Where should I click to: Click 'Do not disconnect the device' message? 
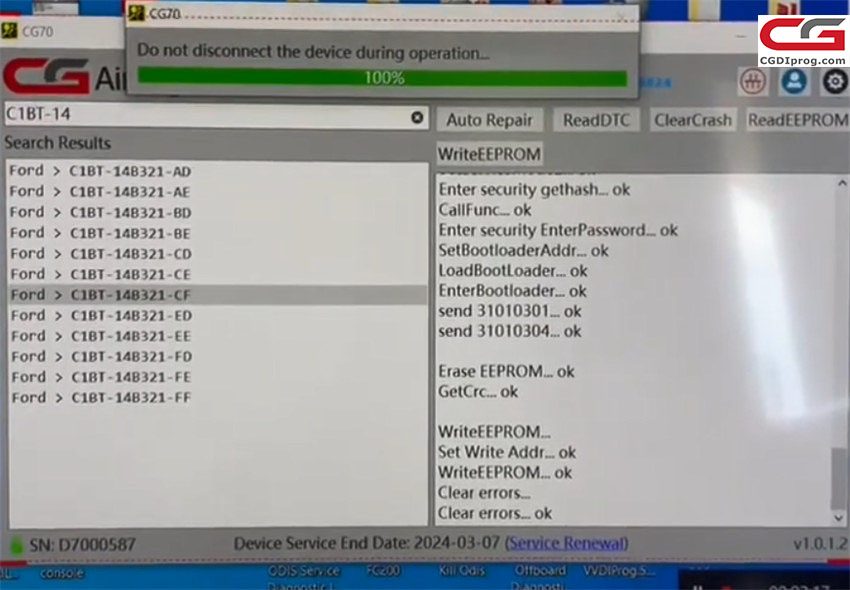[x=313, y=52]
